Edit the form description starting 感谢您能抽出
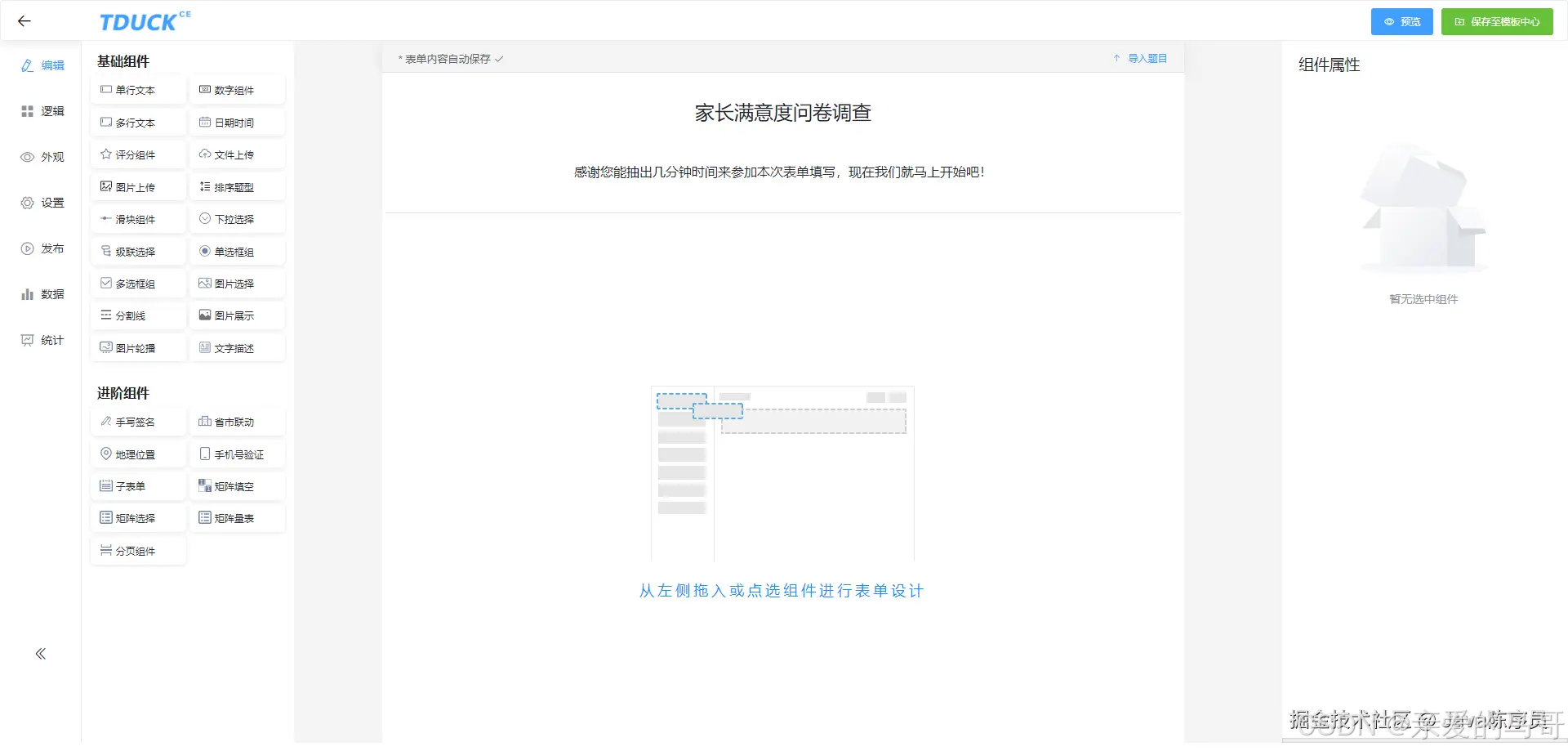The height and width of the screenshot is (751, 1568). coord(780,172)
